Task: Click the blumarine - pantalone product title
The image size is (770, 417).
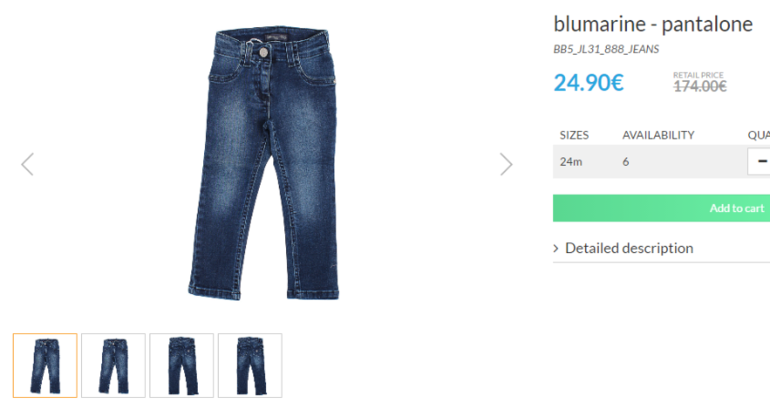Action: point(653,24)
